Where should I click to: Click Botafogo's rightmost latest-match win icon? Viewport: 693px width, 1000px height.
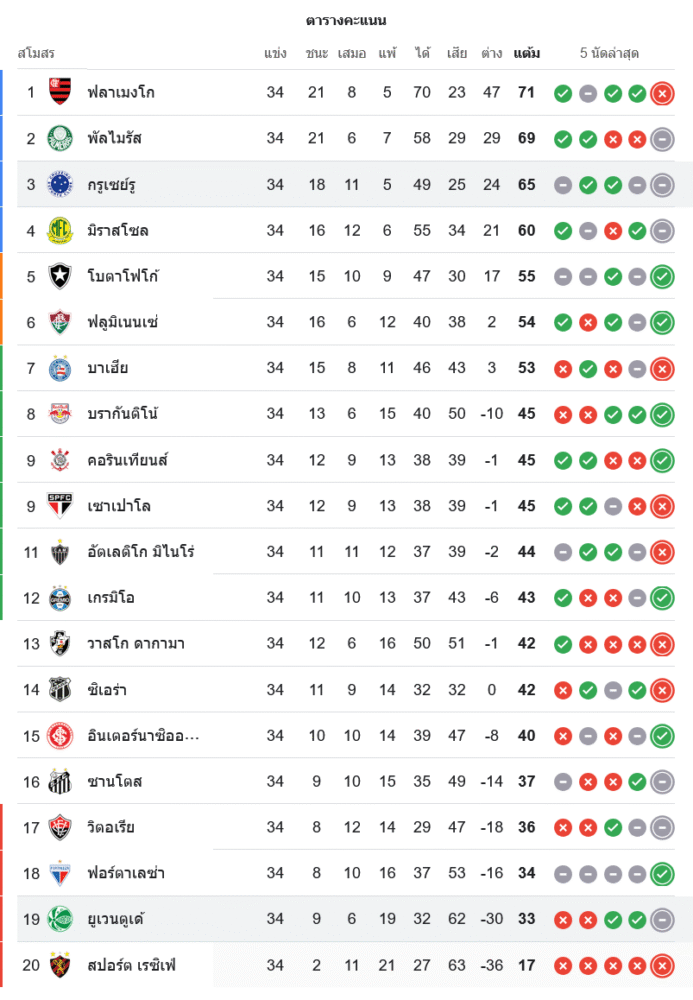pos(661,277)
